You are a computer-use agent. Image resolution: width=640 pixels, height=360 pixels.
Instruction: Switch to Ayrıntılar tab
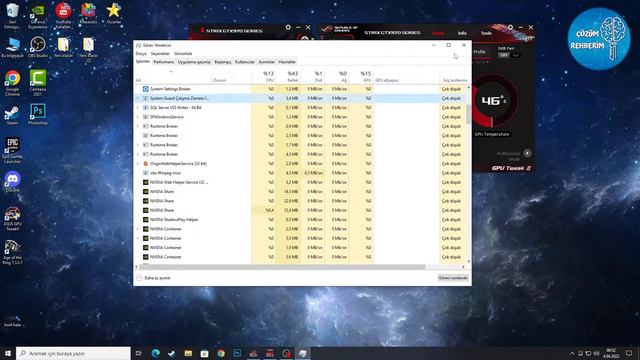tap(267, 62)
